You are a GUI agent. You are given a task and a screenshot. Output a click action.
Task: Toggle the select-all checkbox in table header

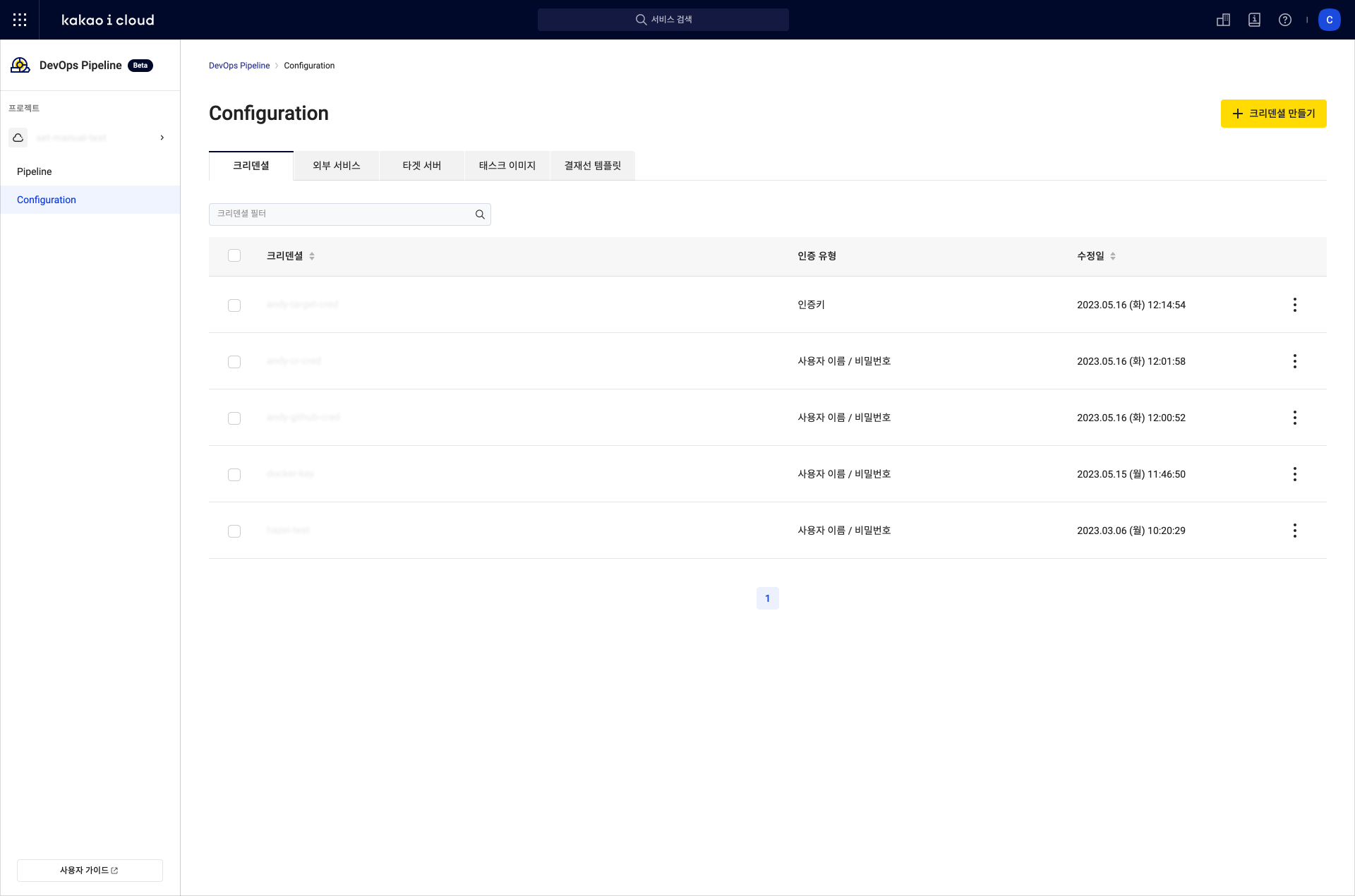(234, 255)
